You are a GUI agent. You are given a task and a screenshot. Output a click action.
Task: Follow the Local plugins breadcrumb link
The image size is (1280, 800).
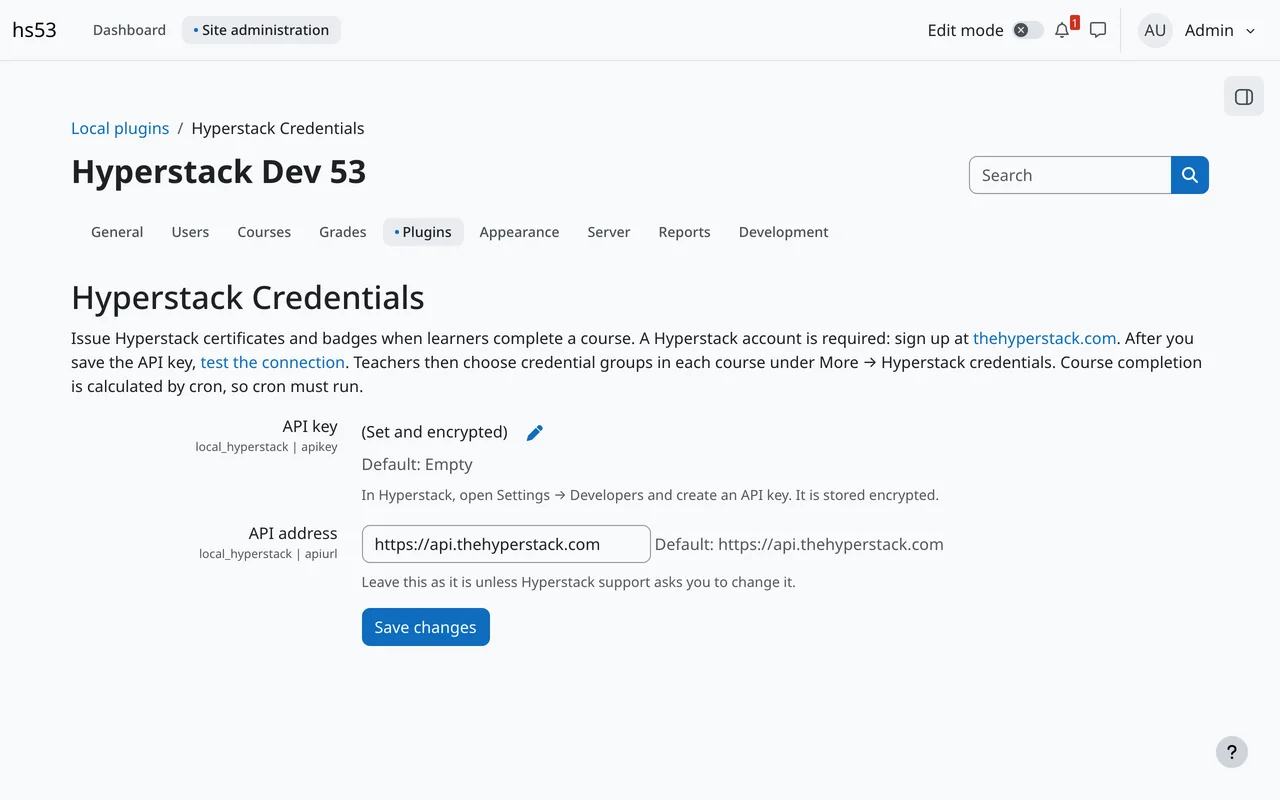coord(120,128)
